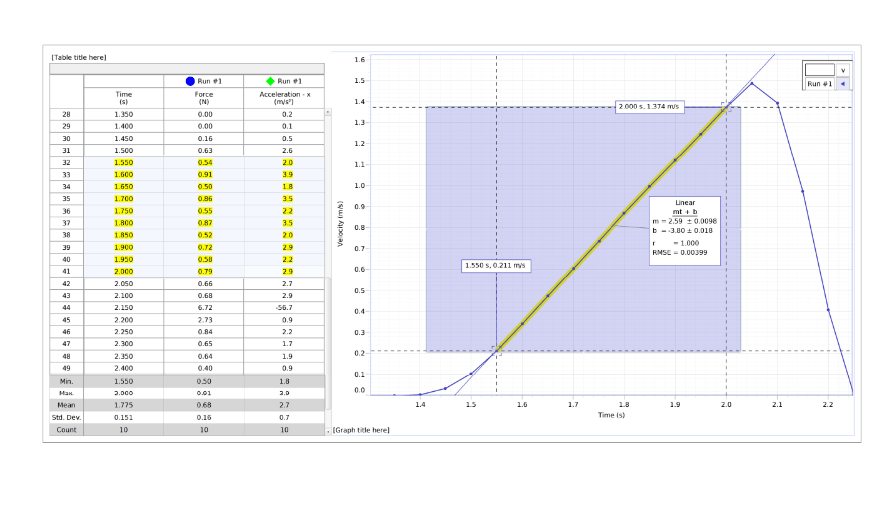
Task: Click the Std. Dev. statistics row label
Action: pyautogui.click(x=66, y=418)
